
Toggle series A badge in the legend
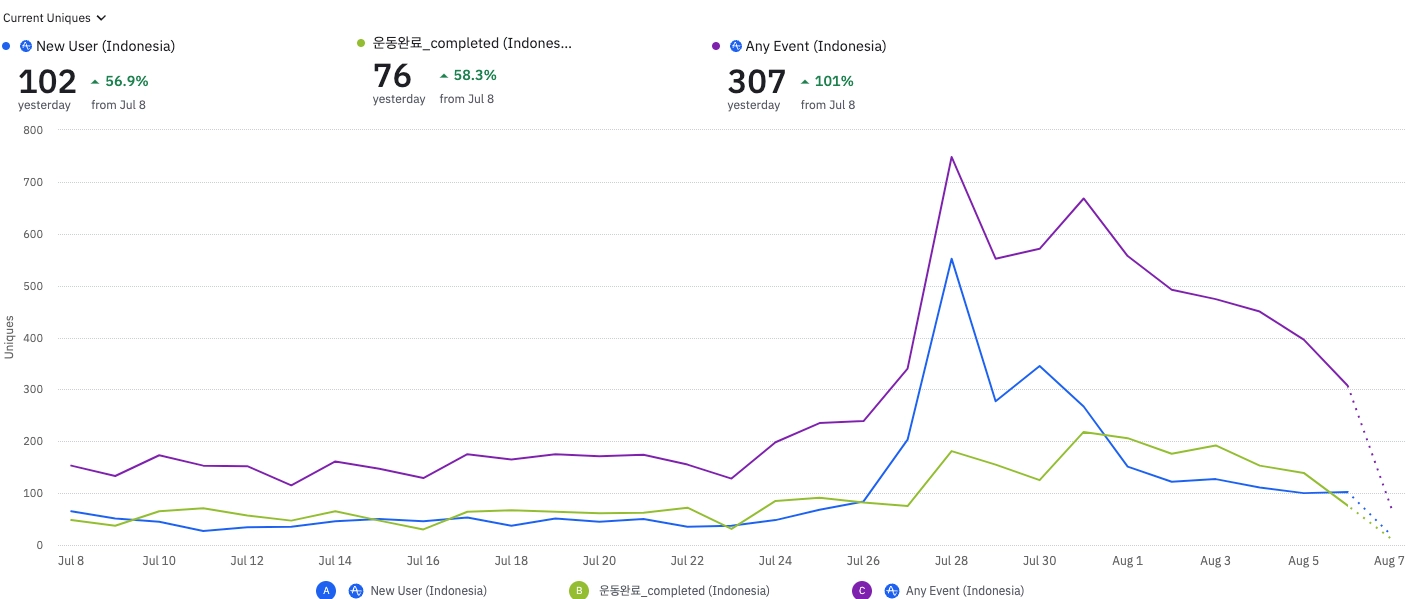click(x=326, y=591)
